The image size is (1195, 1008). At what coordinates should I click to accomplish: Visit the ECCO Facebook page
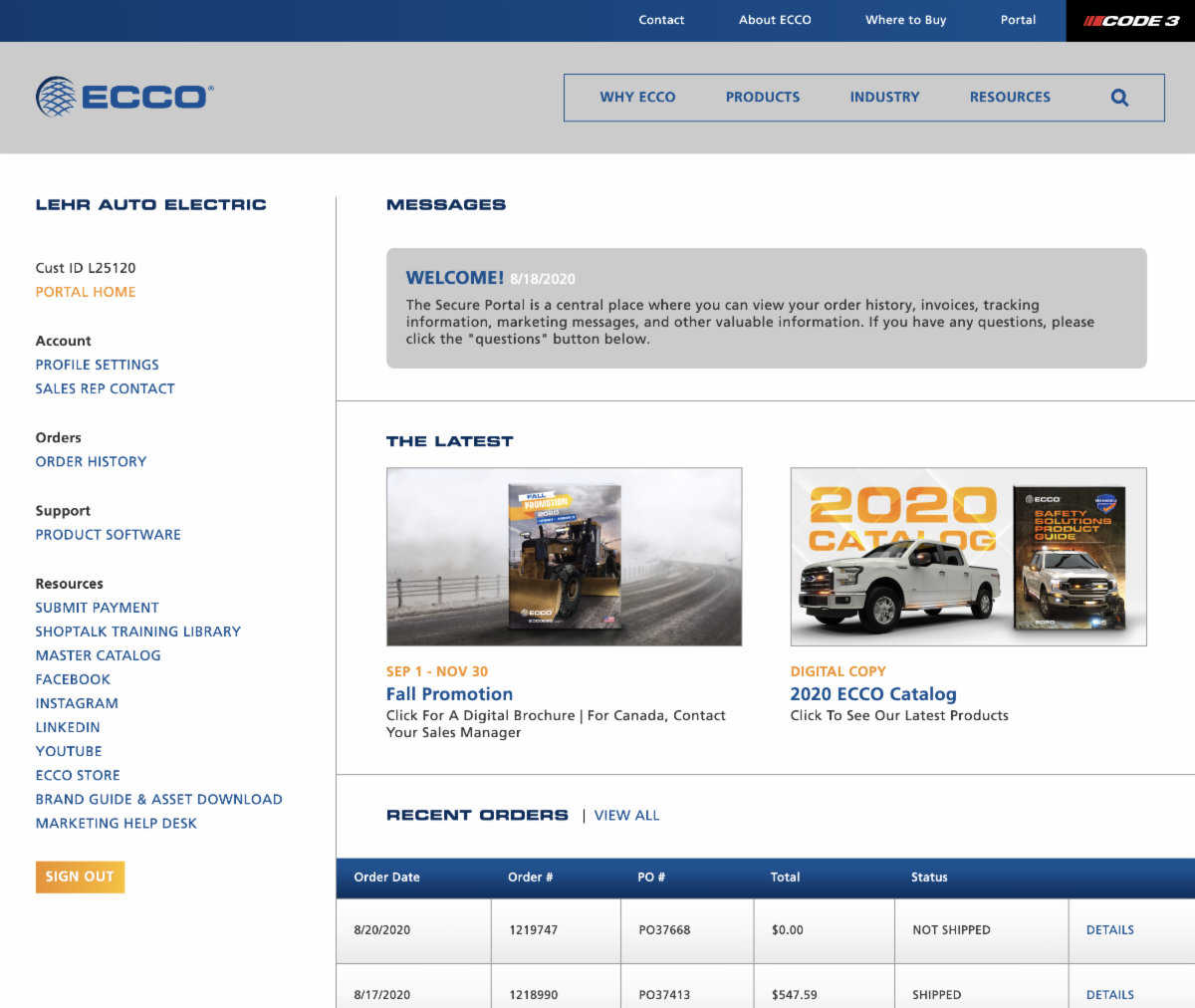[73, 678]
